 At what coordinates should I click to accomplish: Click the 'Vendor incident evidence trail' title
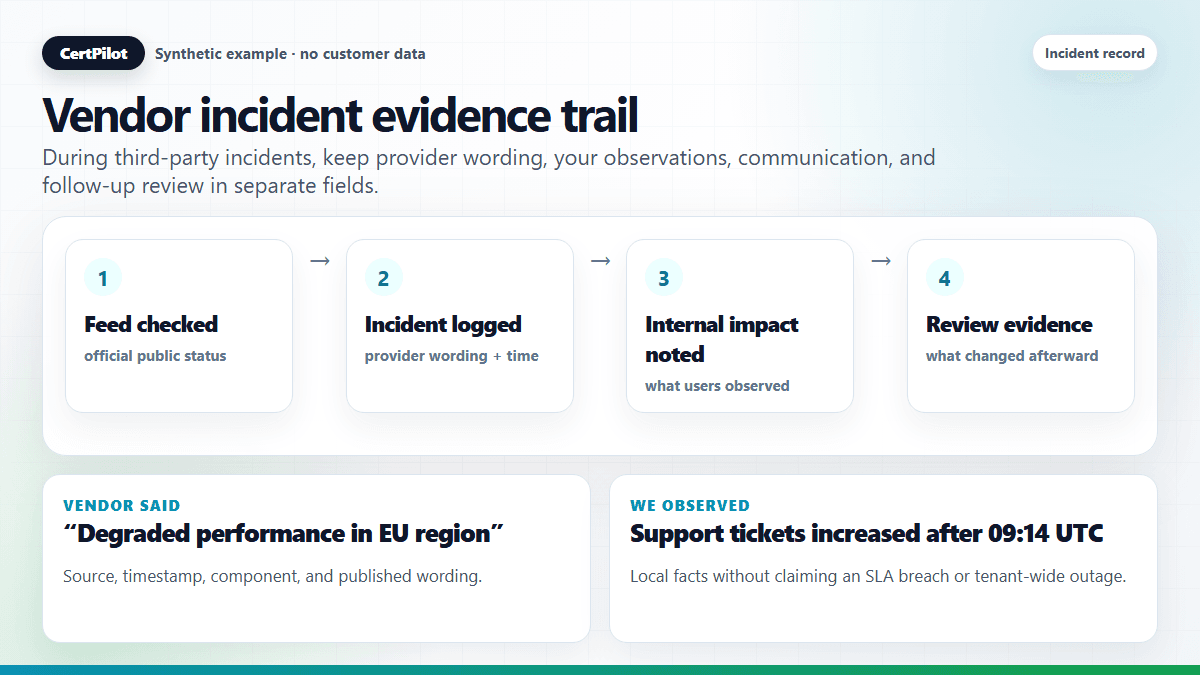click(x=340, y=115)
